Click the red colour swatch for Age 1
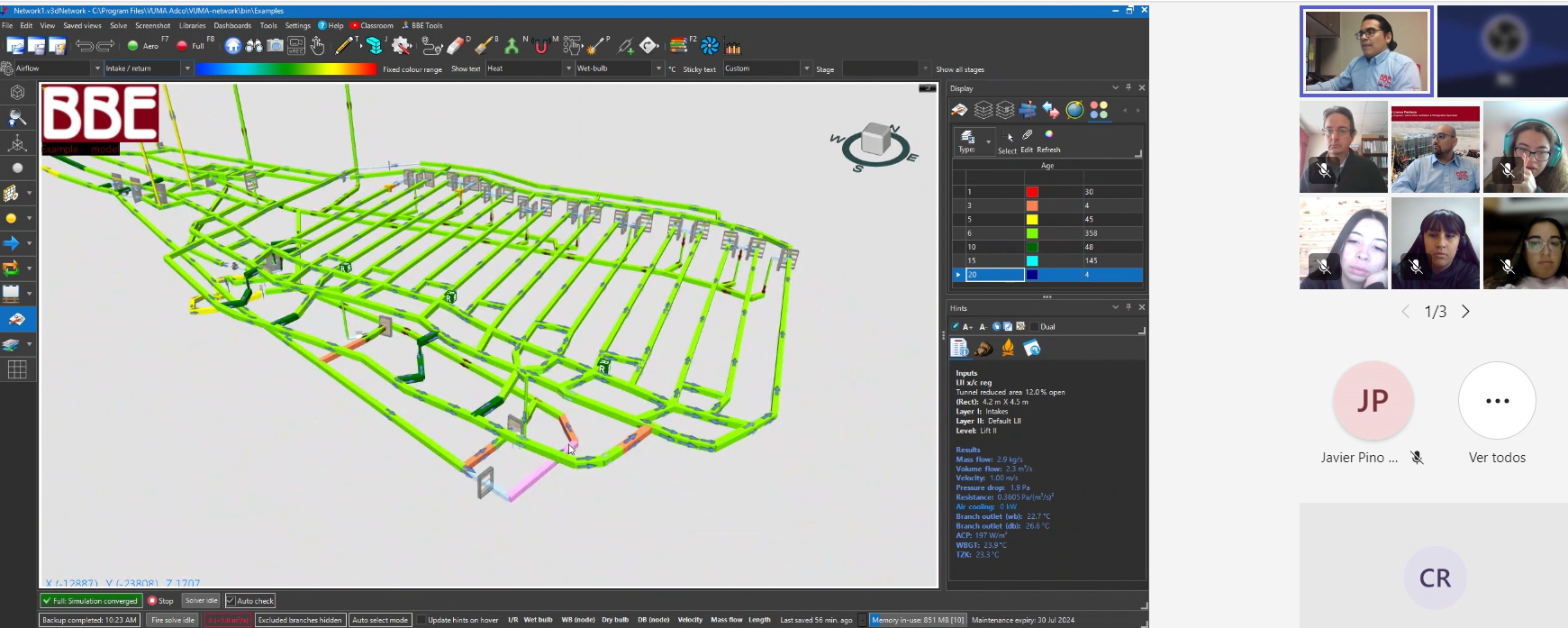This screenshot has width=1568, height=628. [1032, 192]
